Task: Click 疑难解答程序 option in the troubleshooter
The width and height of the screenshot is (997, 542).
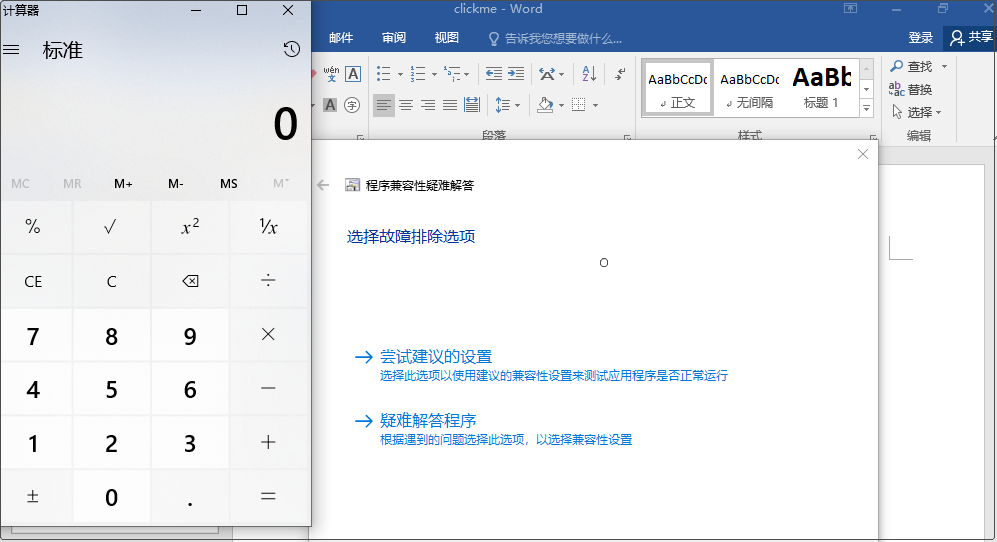Action: (x=428, y=420)
